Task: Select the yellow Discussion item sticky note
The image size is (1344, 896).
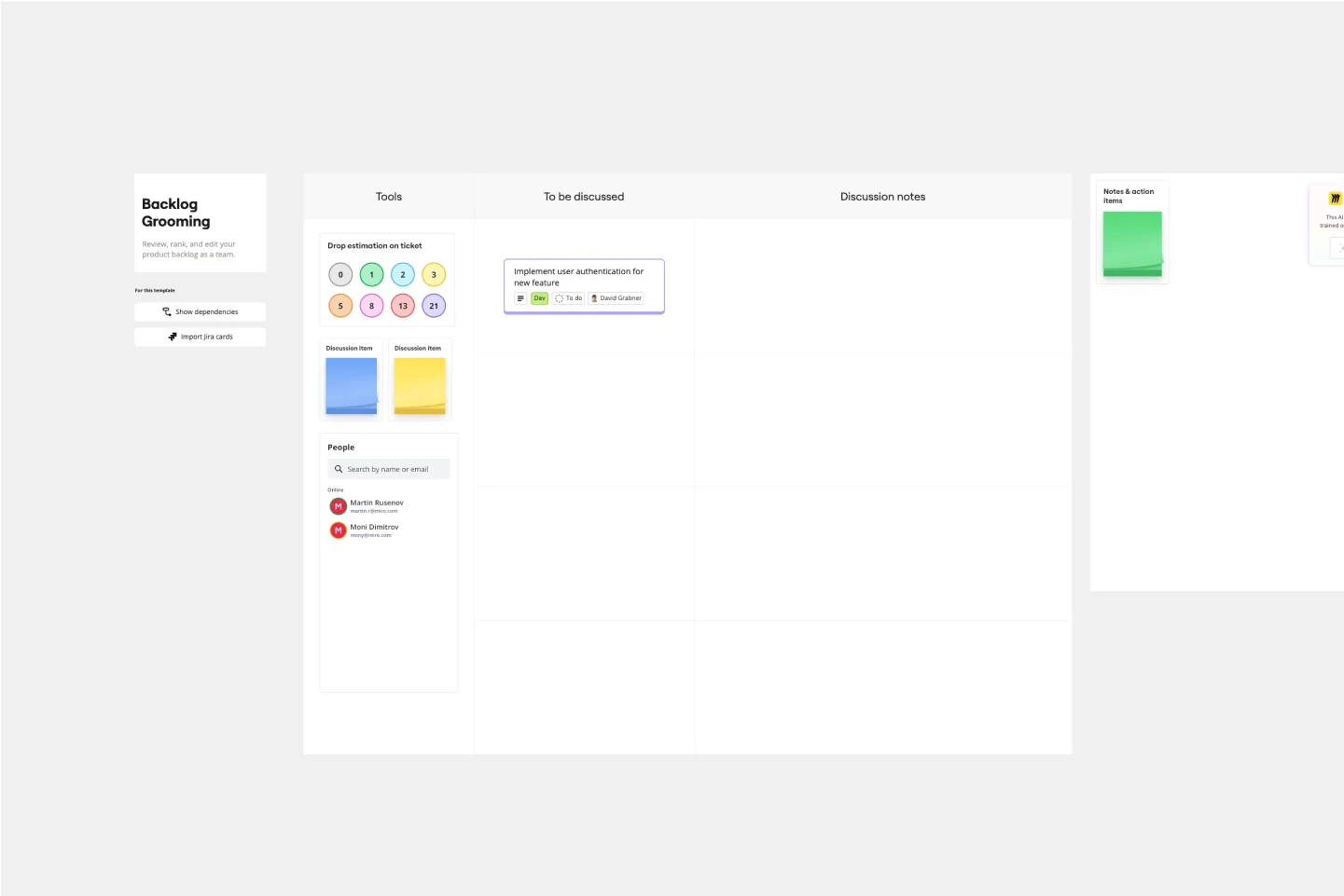Action: (420, 386)
